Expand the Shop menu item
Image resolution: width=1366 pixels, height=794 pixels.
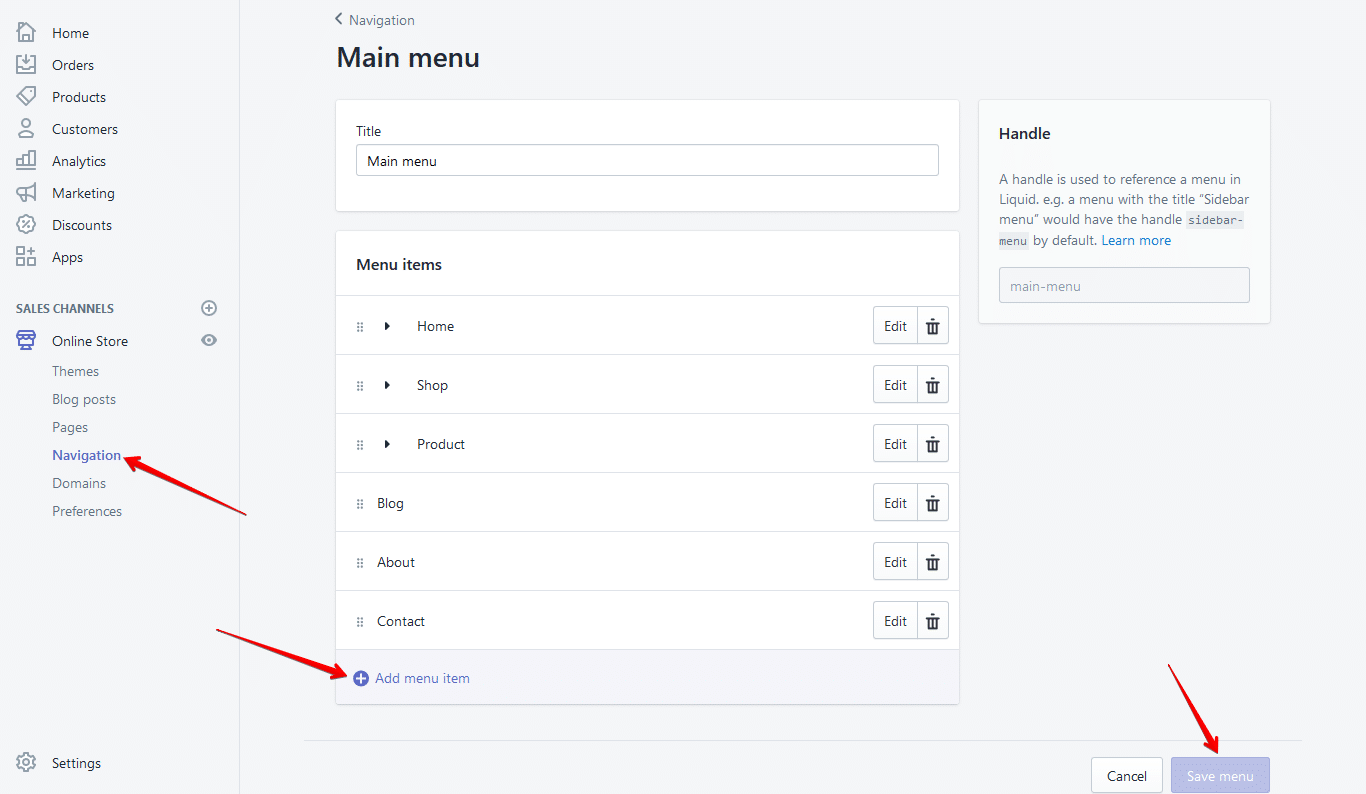388,384
